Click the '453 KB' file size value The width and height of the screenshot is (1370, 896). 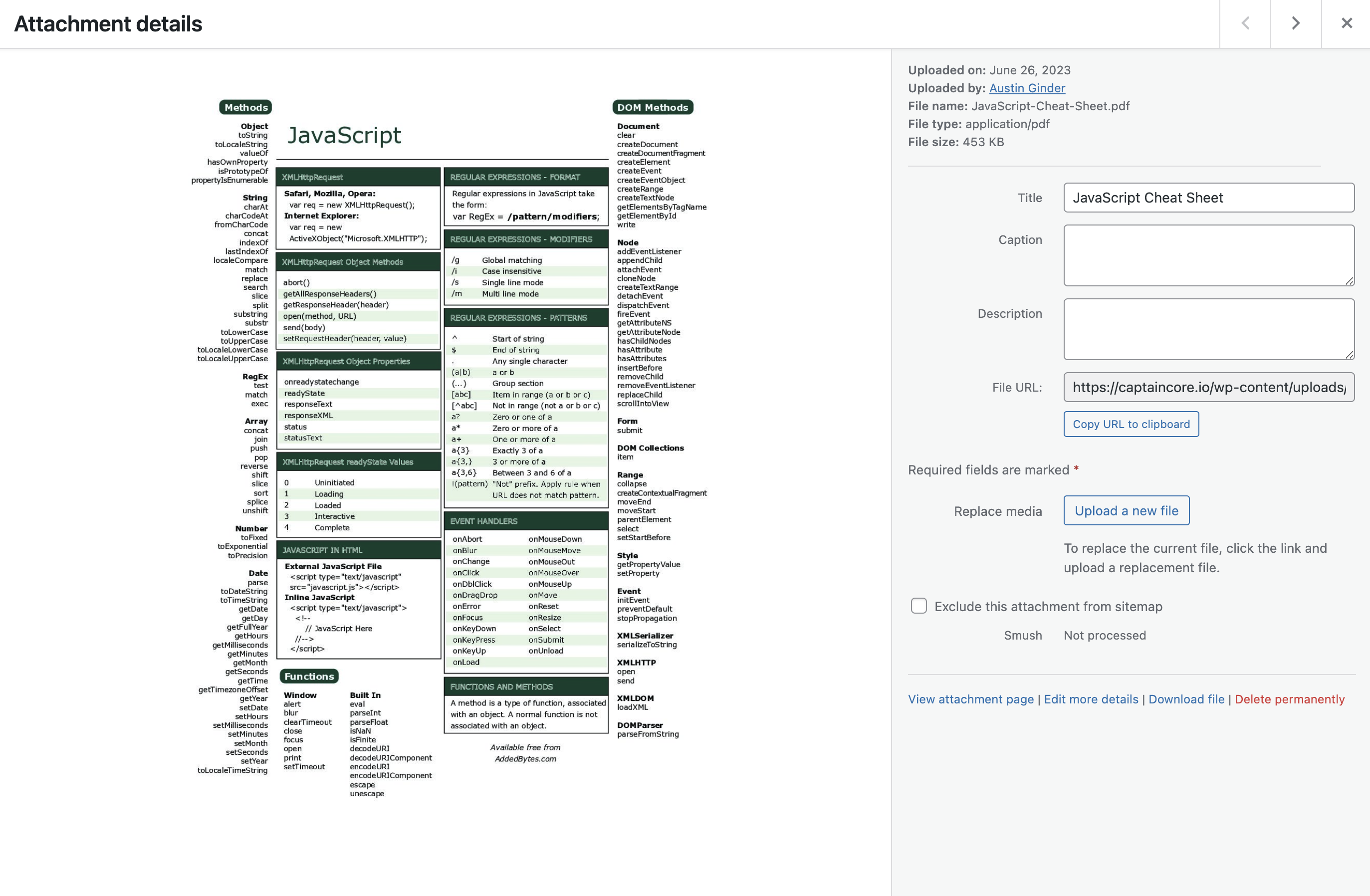[x=983, y=142]
